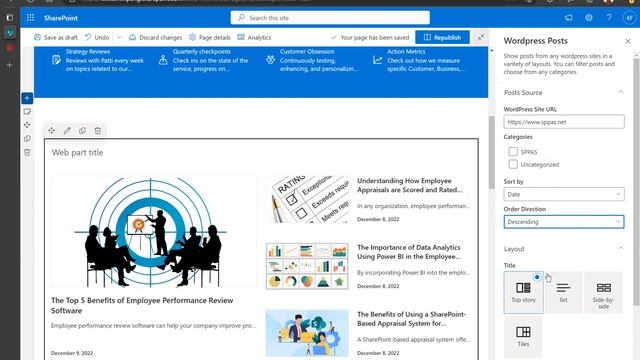This screenshot has height=360, width=640.
Task: Open the account profile avatar
Action: 629,18
